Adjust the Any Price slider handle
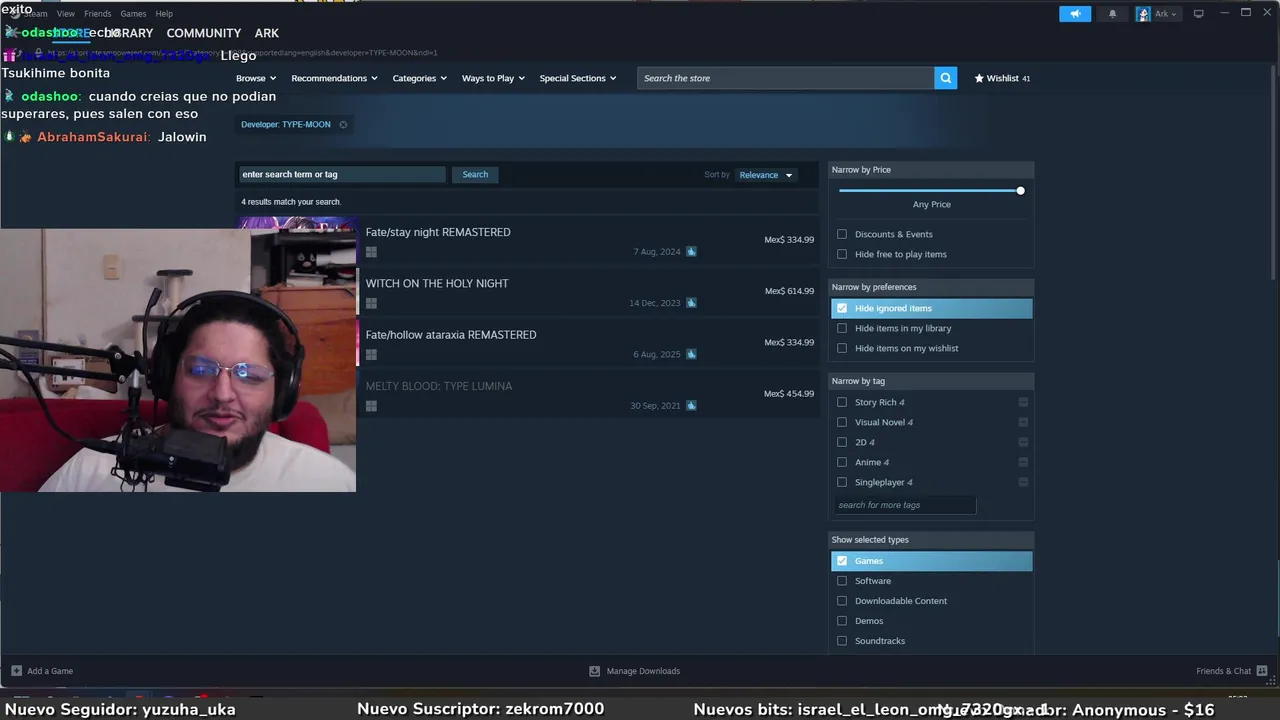Screen dimensions: 1280x720 [x=1020, y=190]
